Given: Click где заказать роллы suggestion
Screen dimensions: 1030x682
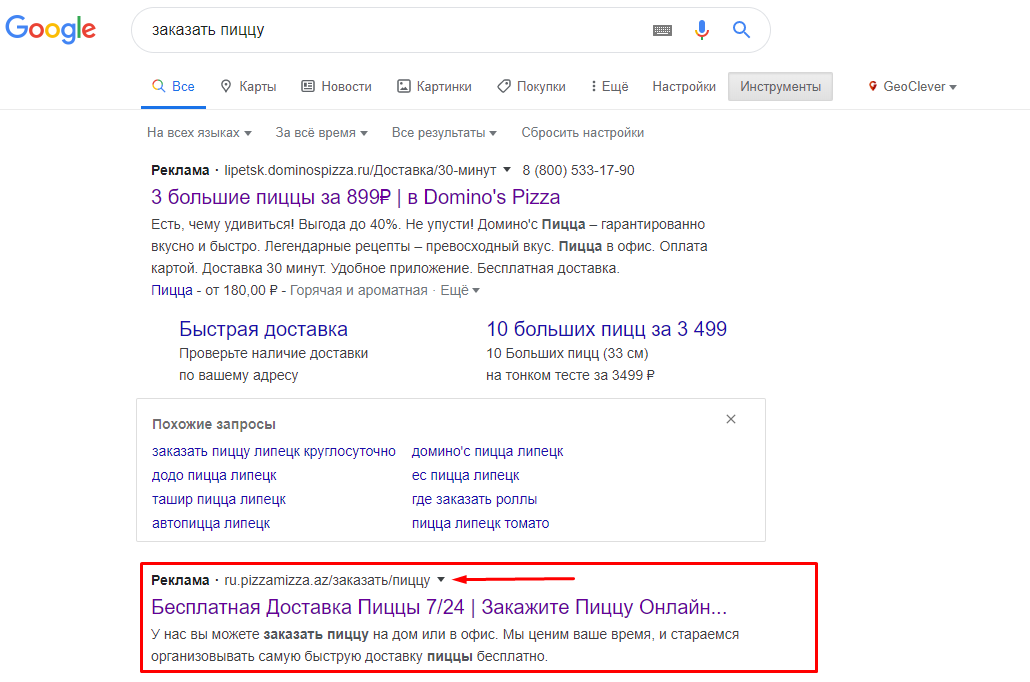Looking at the screenshot, I should coord(474,499).
